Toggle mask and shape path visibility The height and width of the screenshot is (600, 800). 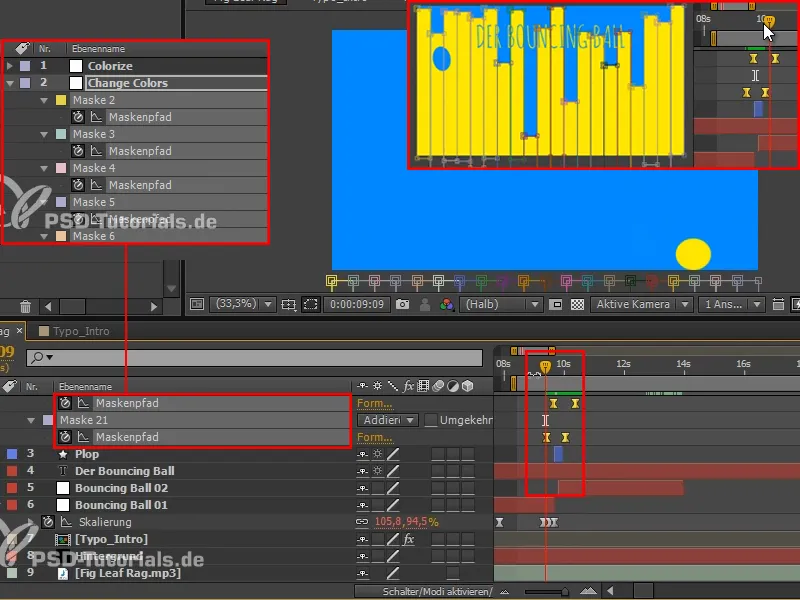(310, 305)
